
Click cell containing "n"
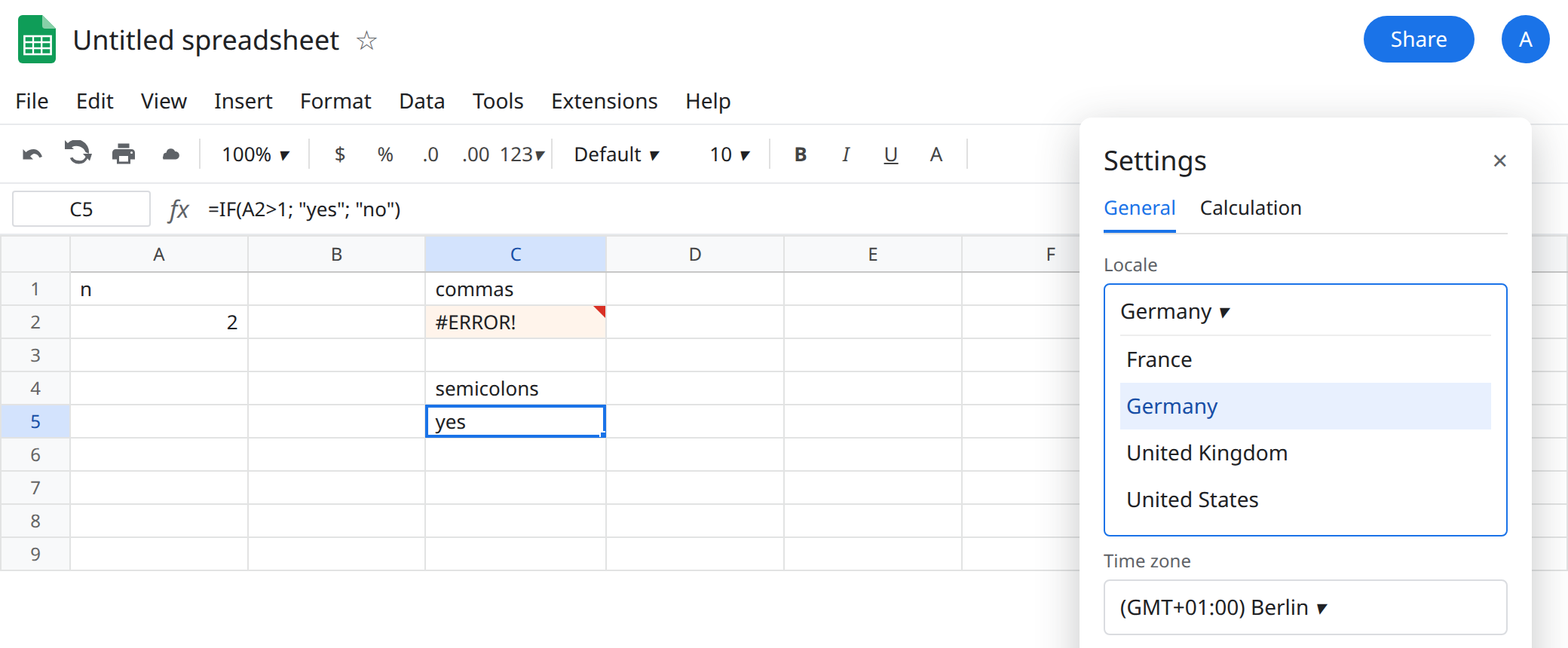(159, 289)
